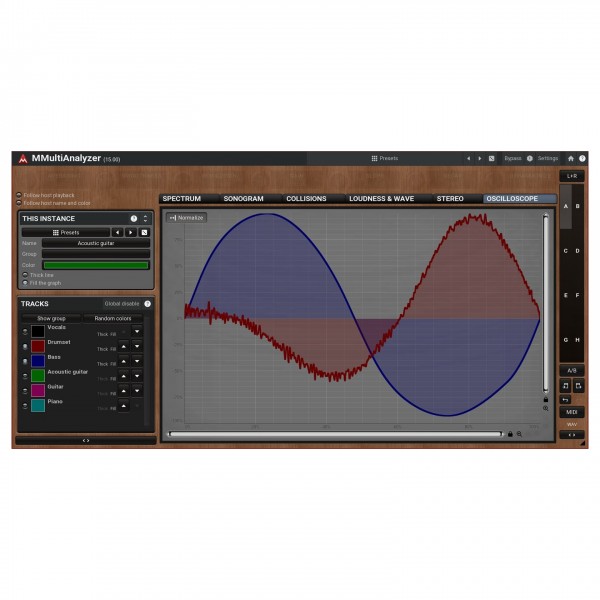Open the Settings menu
The width and height of the screenshot is (600, 600).
point(548,158)
